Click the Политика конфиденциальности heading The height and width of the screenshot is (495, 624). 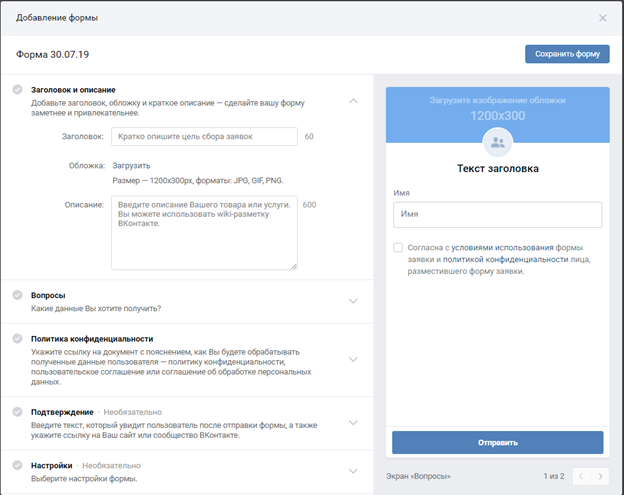(92, 339)
